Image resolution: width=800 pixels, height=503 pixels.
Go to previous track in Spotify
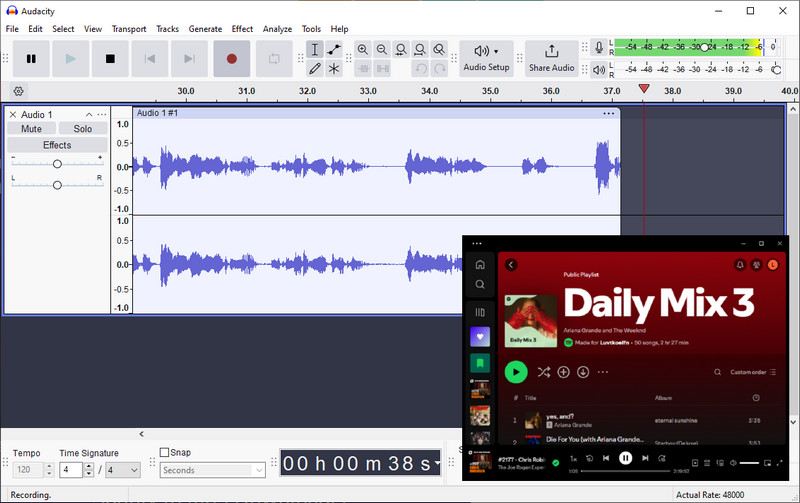[x=606, y=458]
